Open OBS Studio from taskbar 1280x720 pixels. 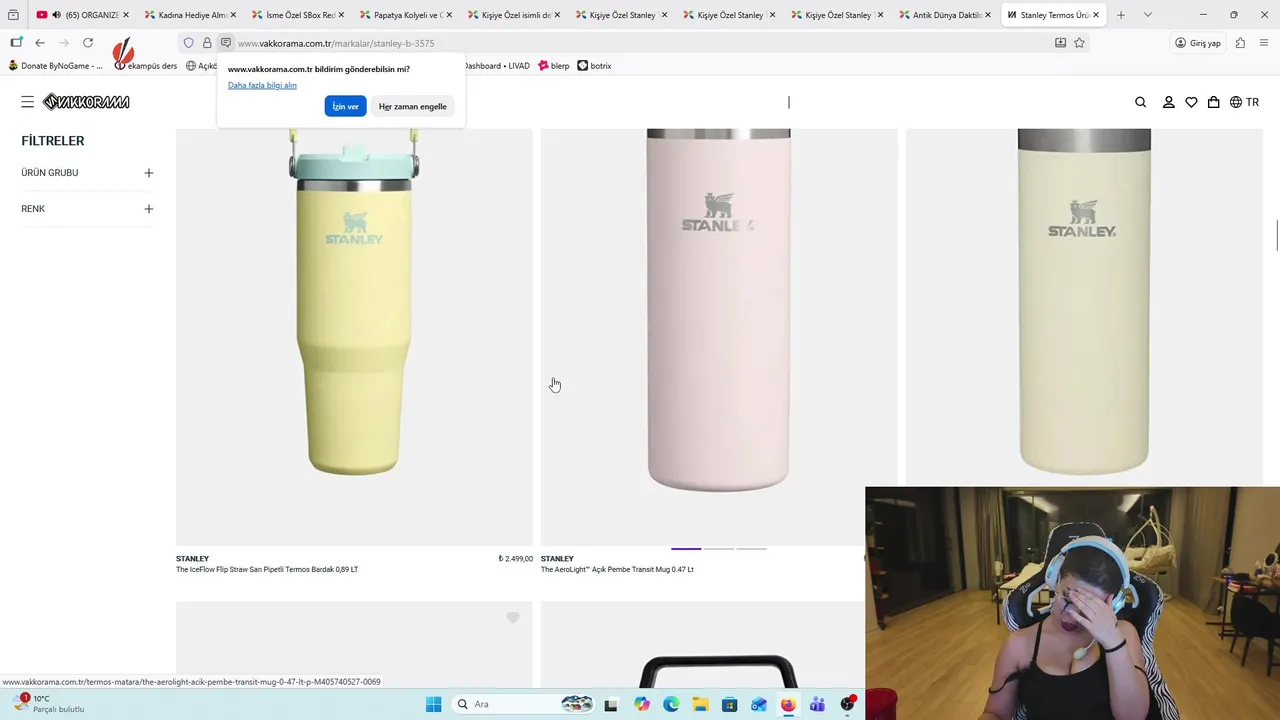tap(847, 704)
